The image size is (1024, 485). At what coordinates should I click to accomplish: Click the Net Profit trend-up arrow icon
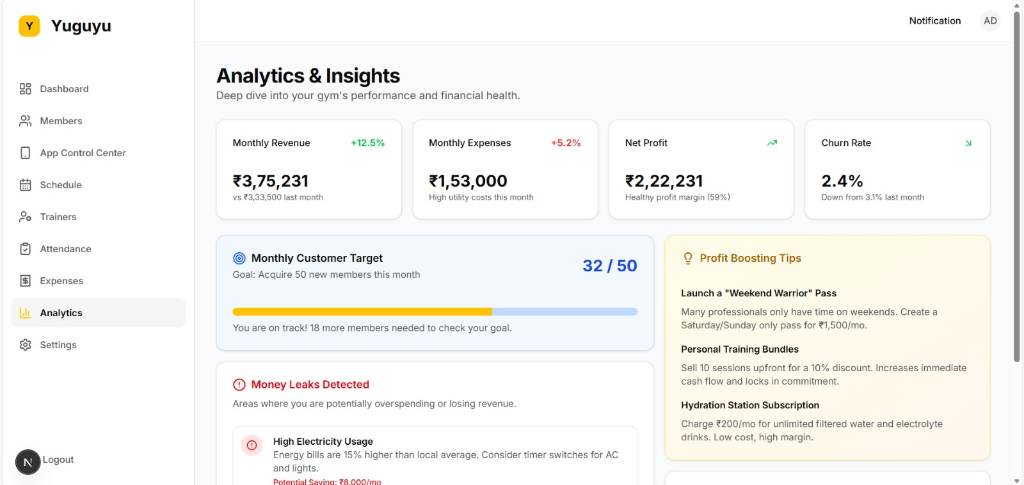(771, 143)
